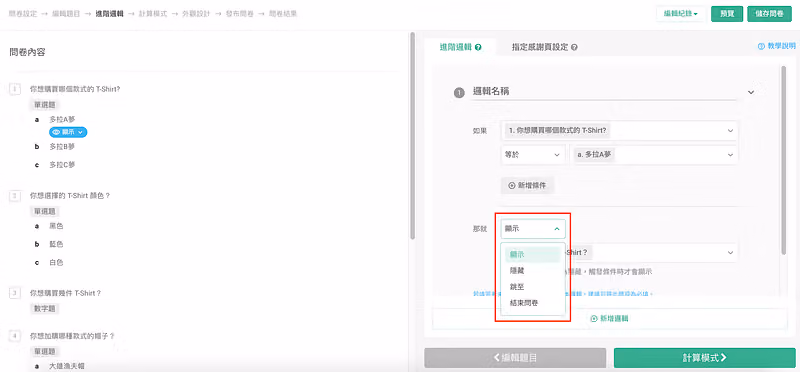Go to 計算模式 step in breadcrumb

[x=153, y=14]
